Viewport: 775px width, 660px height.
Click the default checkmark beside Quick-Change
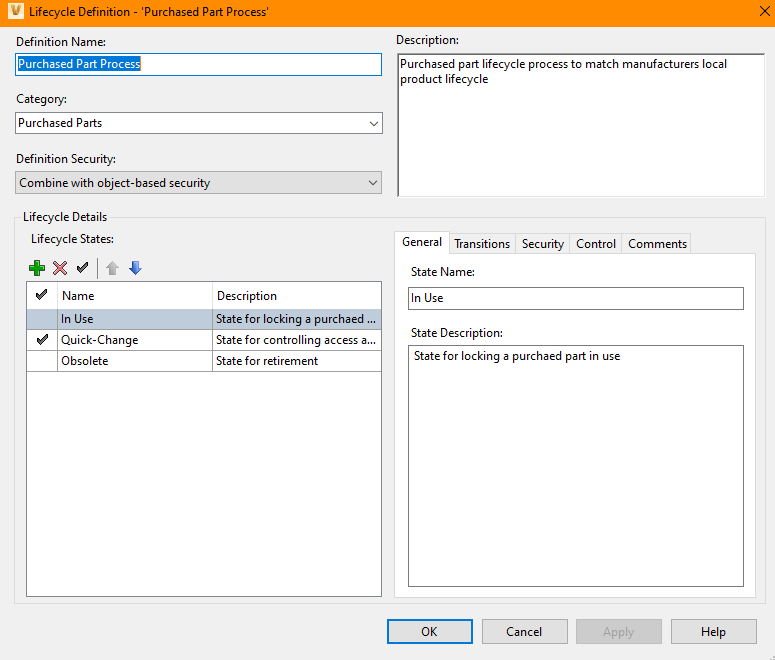43,340
